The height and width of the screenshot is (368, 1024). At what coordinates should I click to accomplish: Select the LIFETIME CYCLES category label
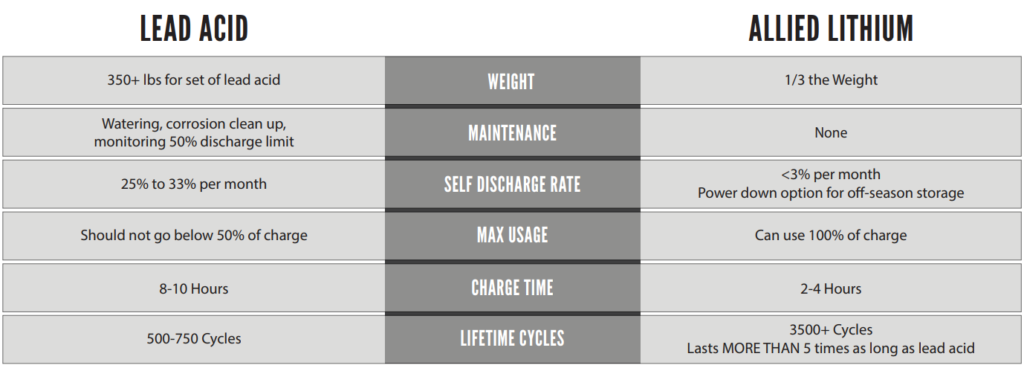point(512,339)
